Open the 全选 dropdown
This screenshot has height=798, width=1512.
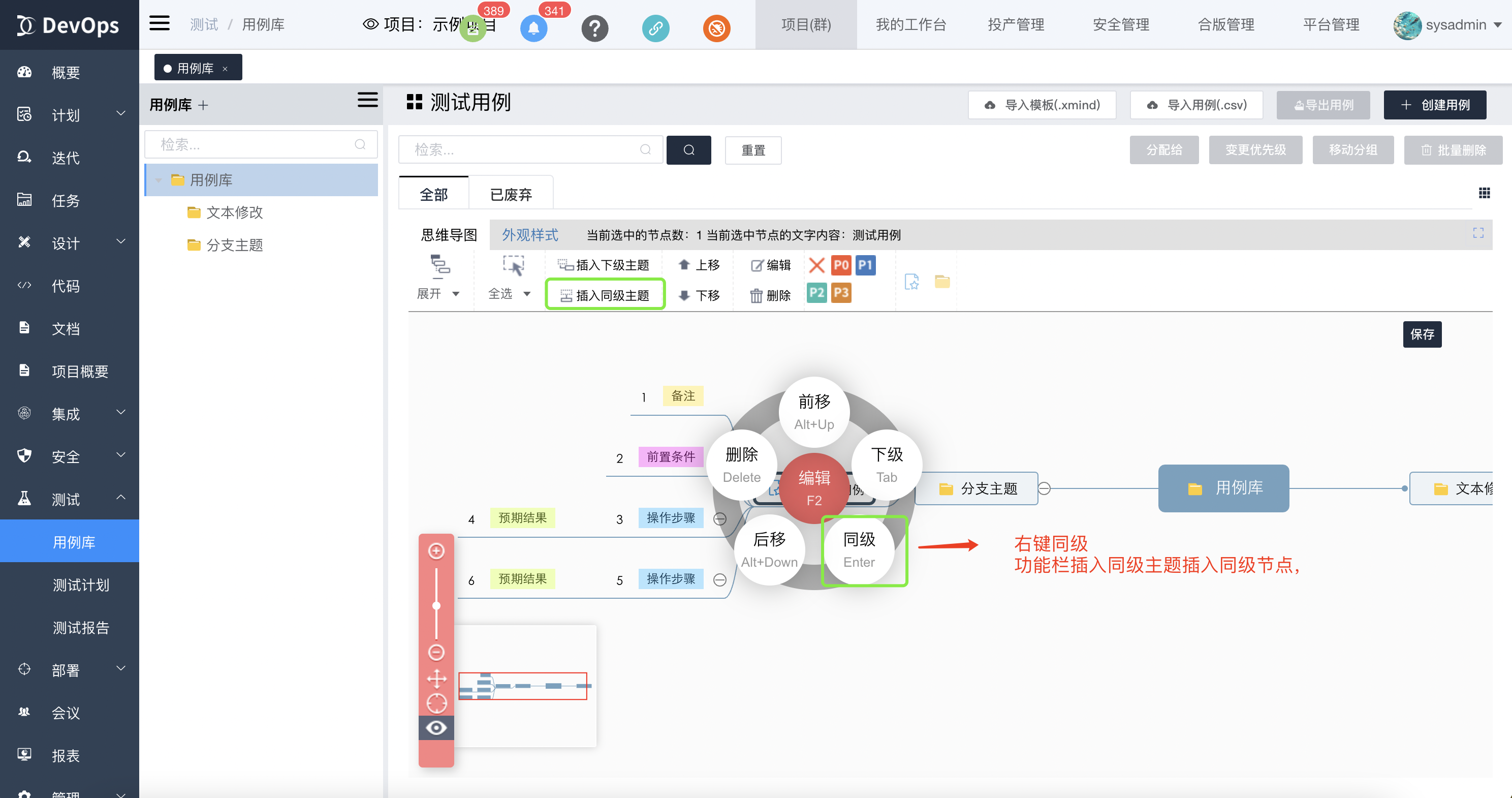[526, 294]
